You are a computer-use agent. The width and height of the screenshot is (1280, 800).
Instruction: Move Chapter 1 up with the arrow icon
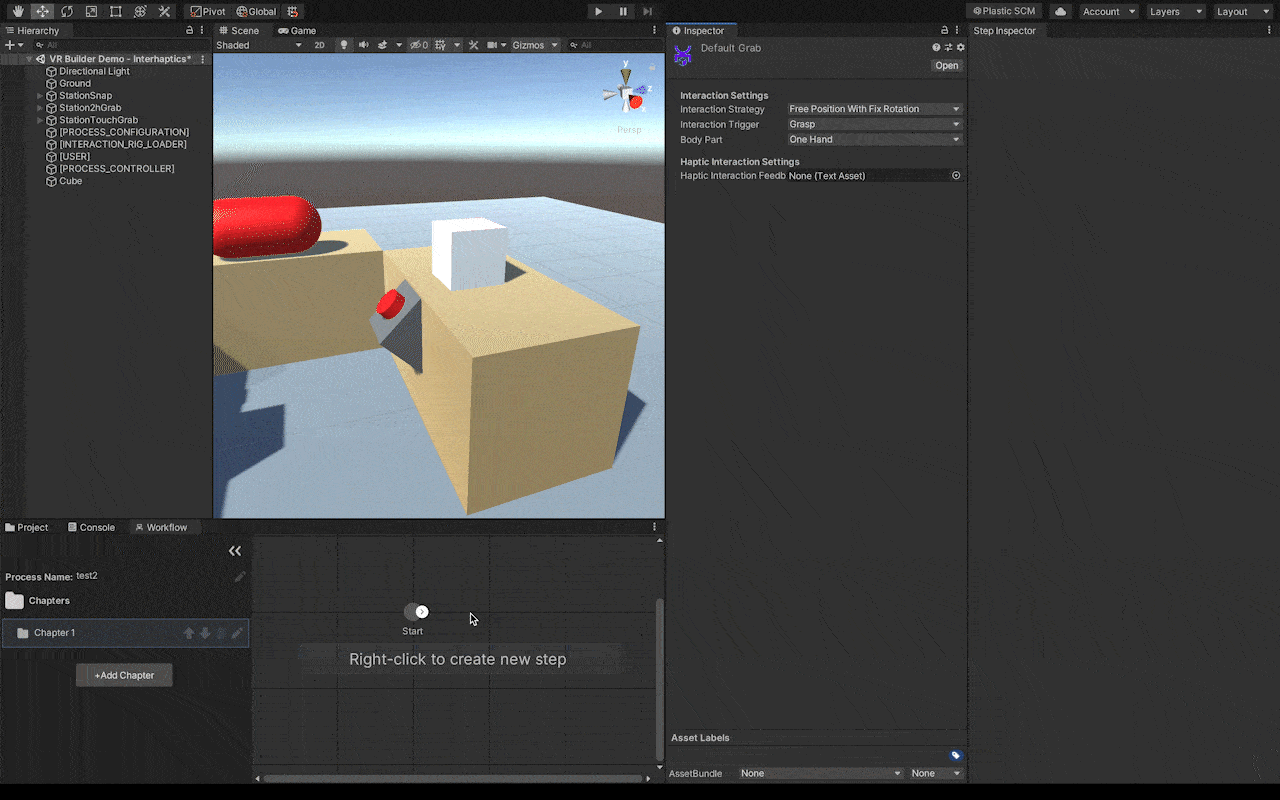pos(188,633)
